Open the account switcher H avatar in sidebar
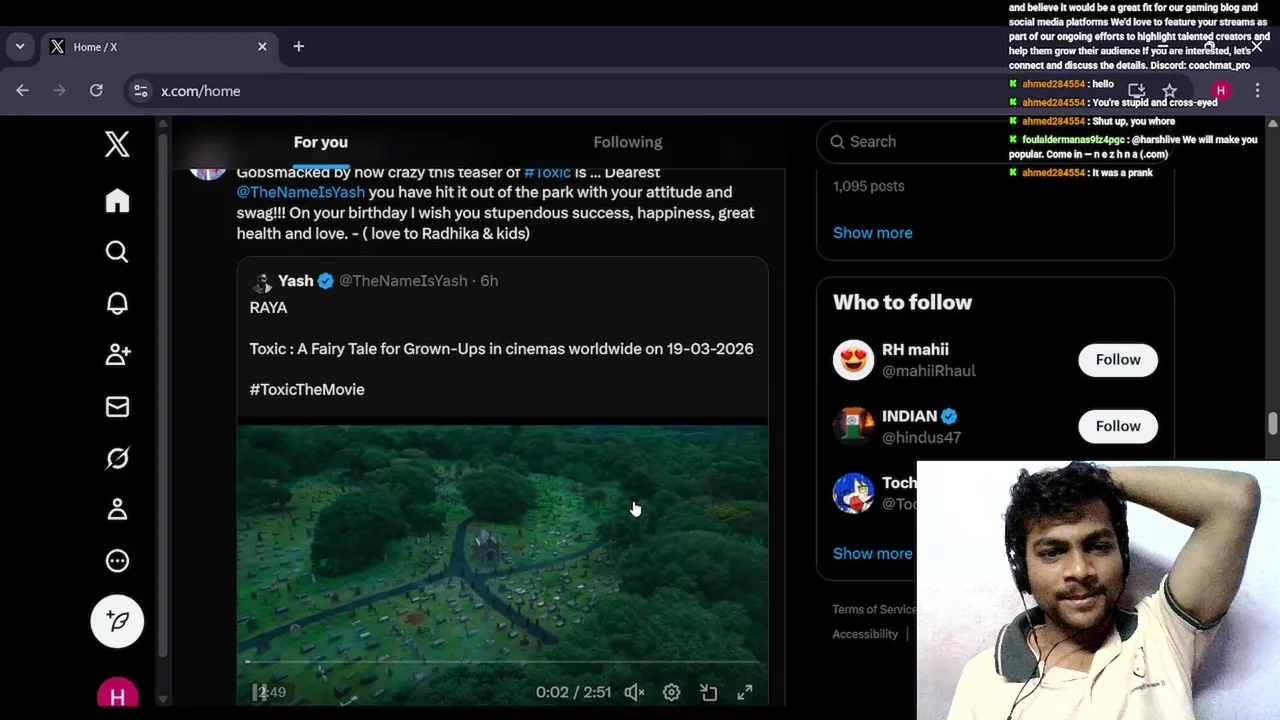The width and height of the screenshot is (1280, 720). click(117, 695)
